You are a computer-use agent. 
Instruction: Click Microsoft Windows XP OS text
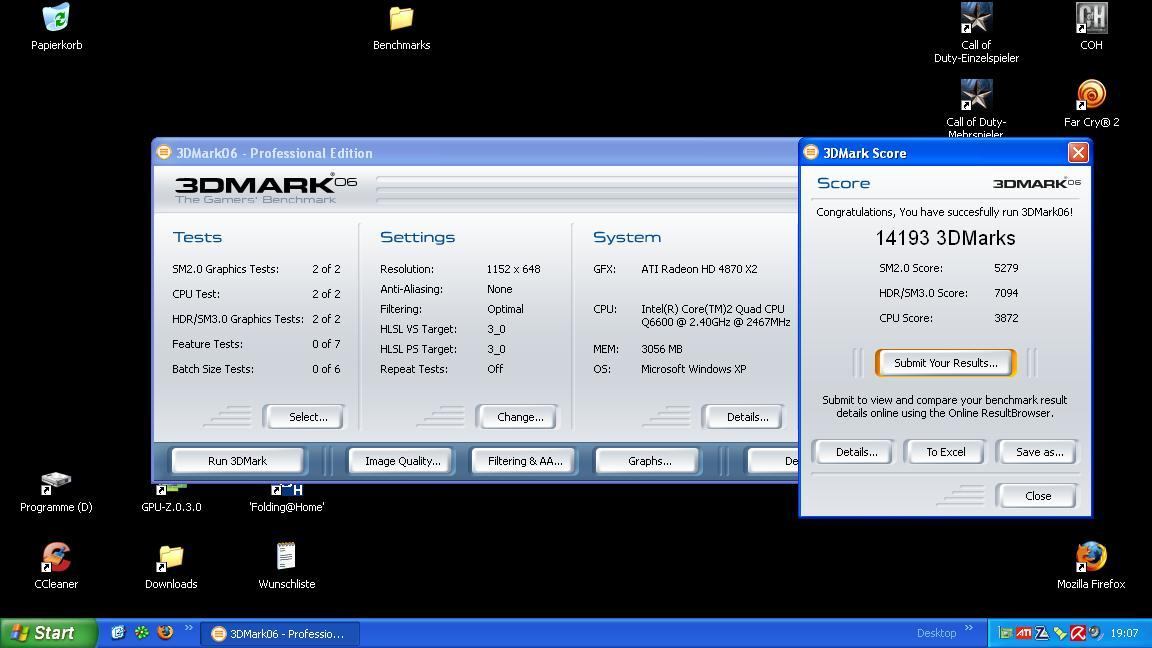pos(693,369)
